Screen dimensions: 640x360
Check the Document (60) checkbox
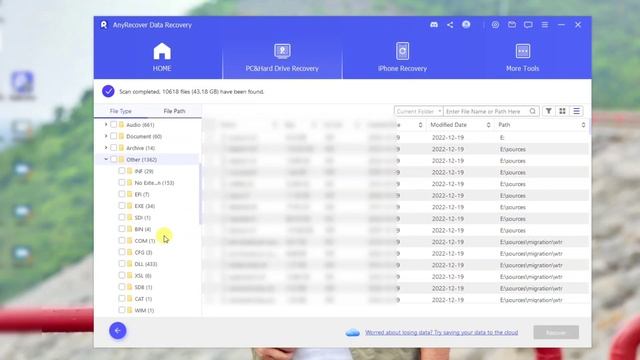click(x=113, y=136)
